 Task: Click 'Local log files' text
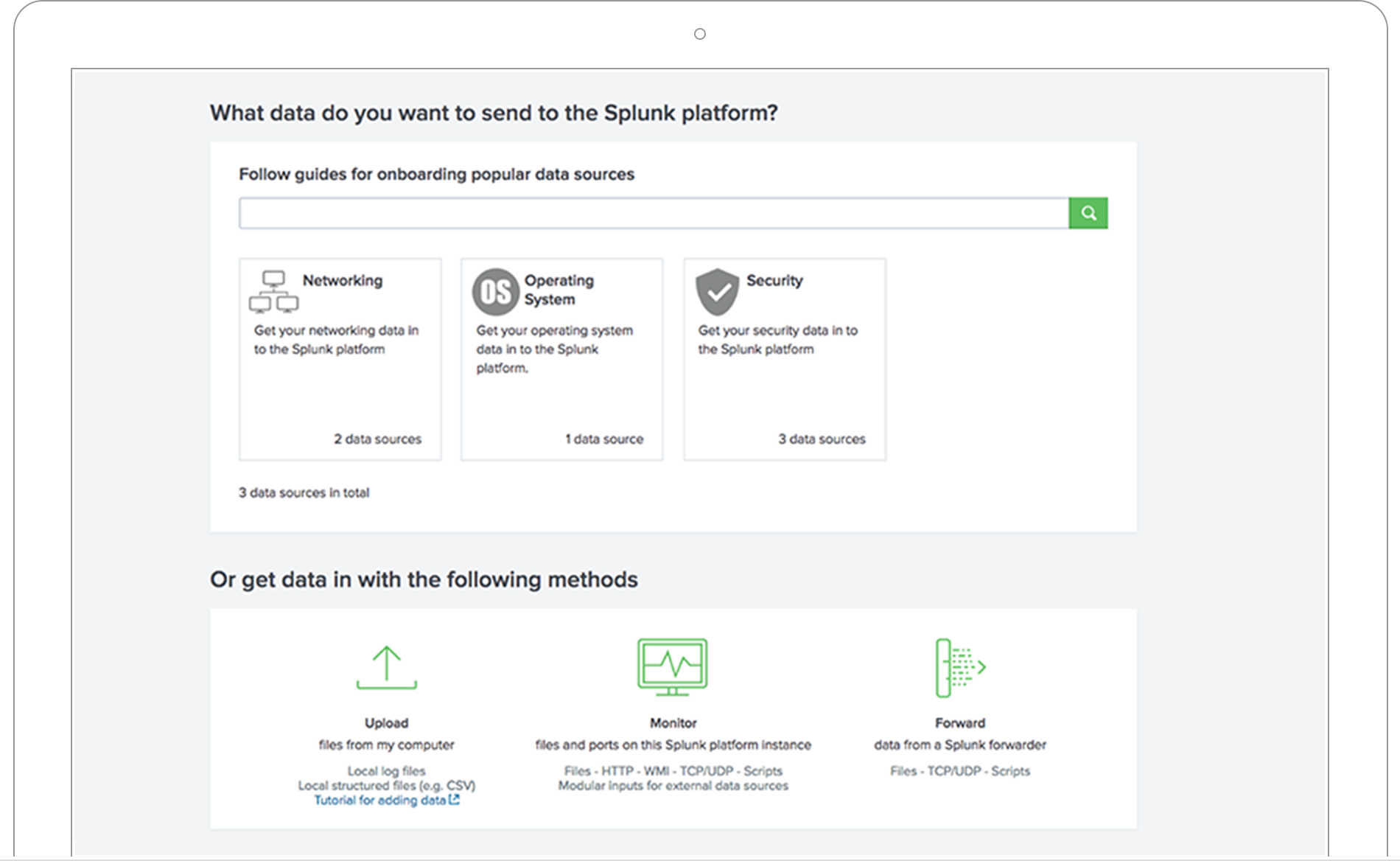click(x=386, y=771)
